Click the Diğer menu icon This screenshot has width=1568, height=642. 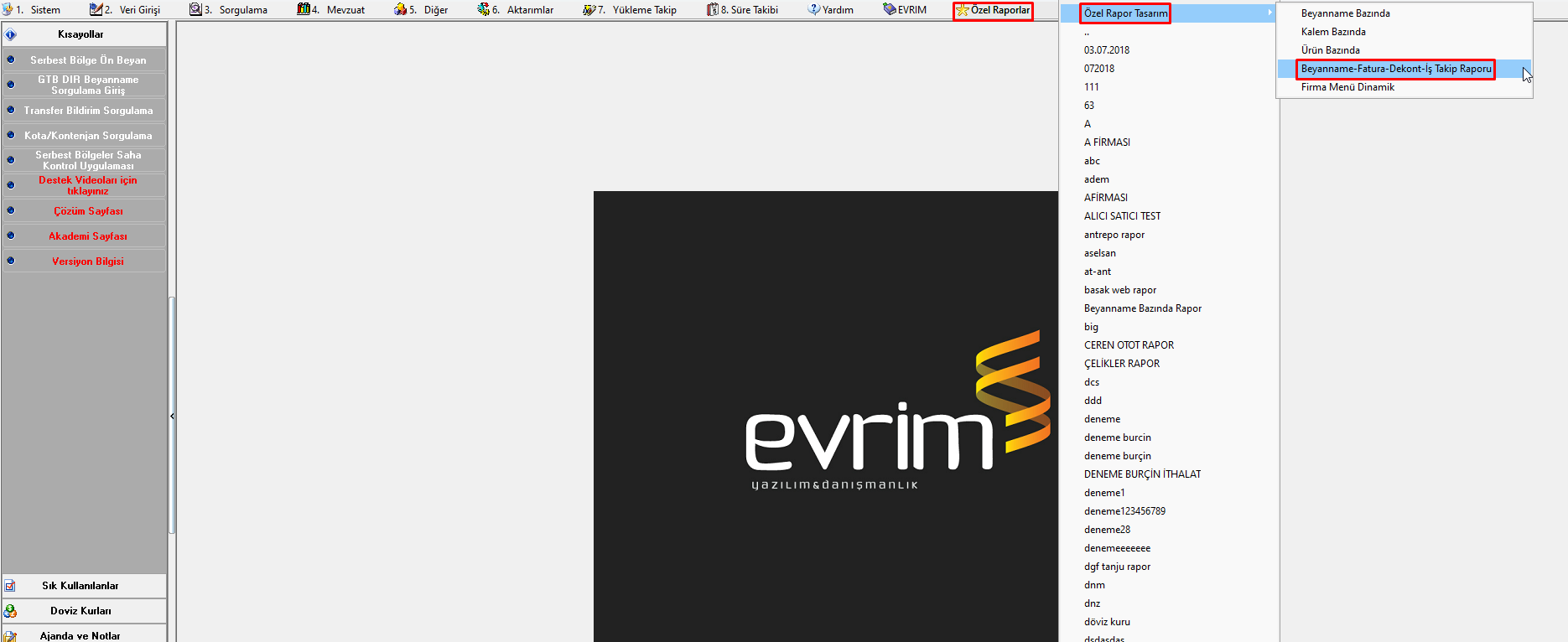pyautogui.click(x=401, y=10)
